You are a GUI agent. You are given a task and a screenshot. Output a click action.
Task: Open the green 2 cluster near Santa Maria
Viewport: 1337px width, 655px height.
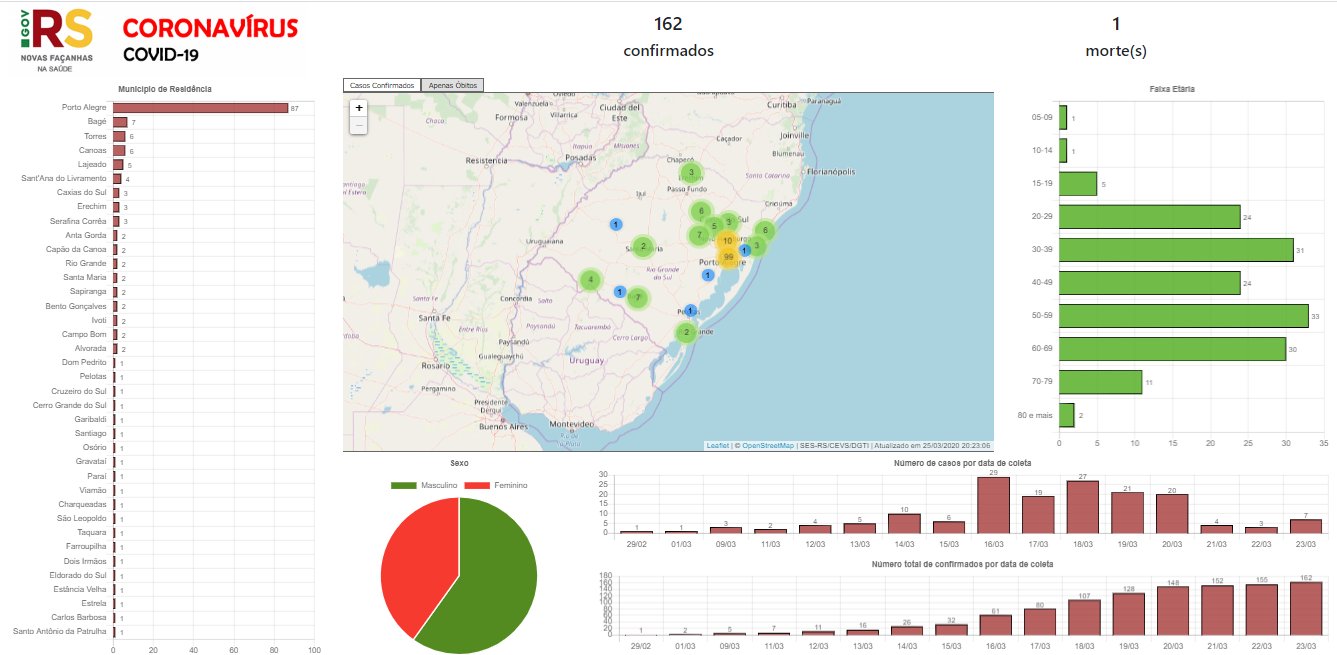tap(644, 246)
